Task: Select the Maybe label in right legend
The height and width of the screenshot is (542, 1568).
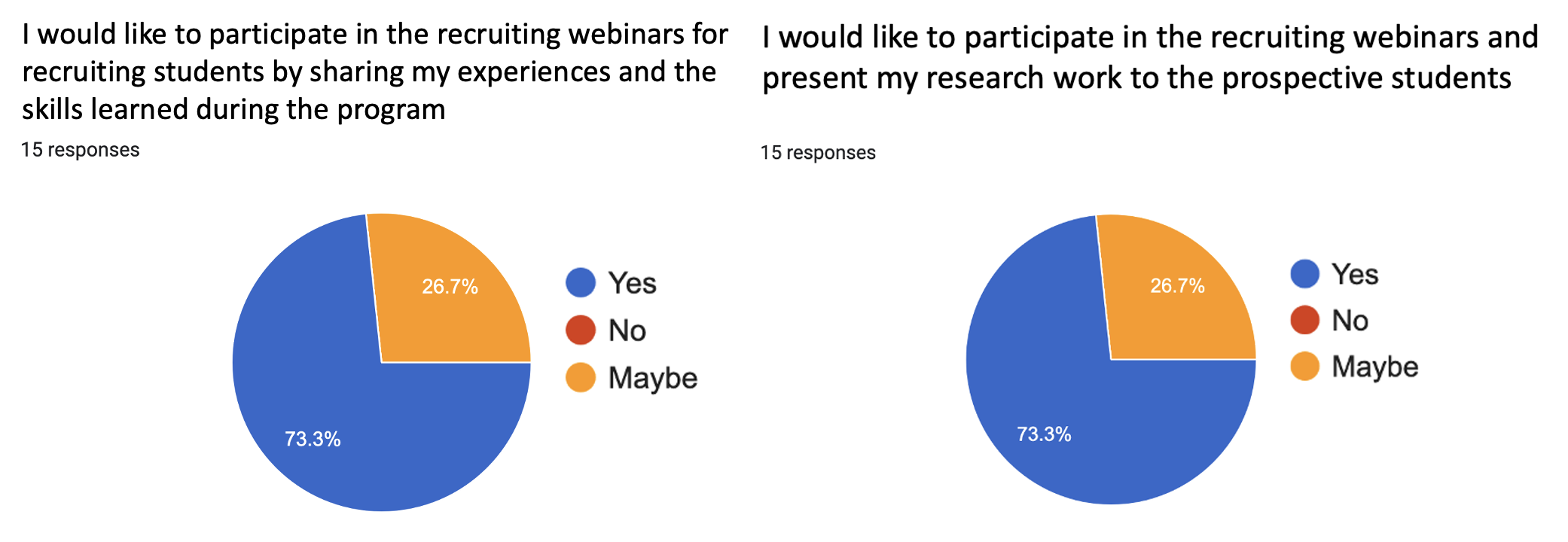Action: [x=1375, y=367]
